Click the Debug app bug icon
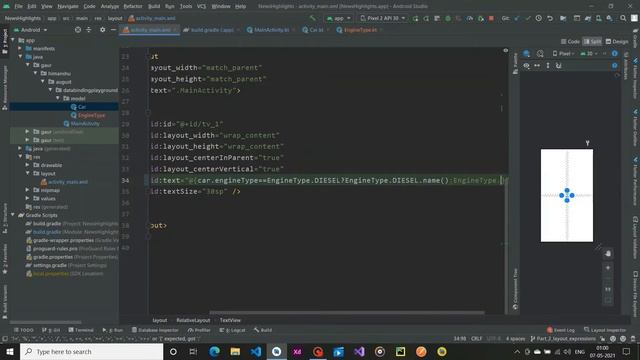The height and width of the screenshot is (360, 640). 448,18
